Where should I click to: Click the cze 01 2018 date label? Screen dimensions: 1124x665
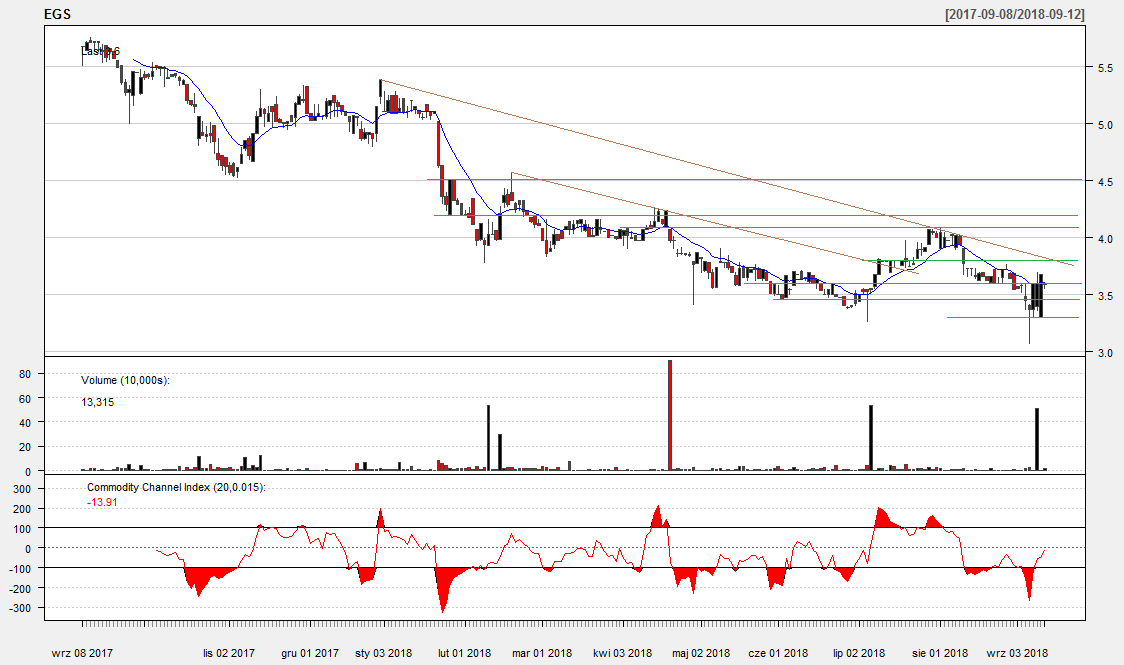click(x=778, y=653)
